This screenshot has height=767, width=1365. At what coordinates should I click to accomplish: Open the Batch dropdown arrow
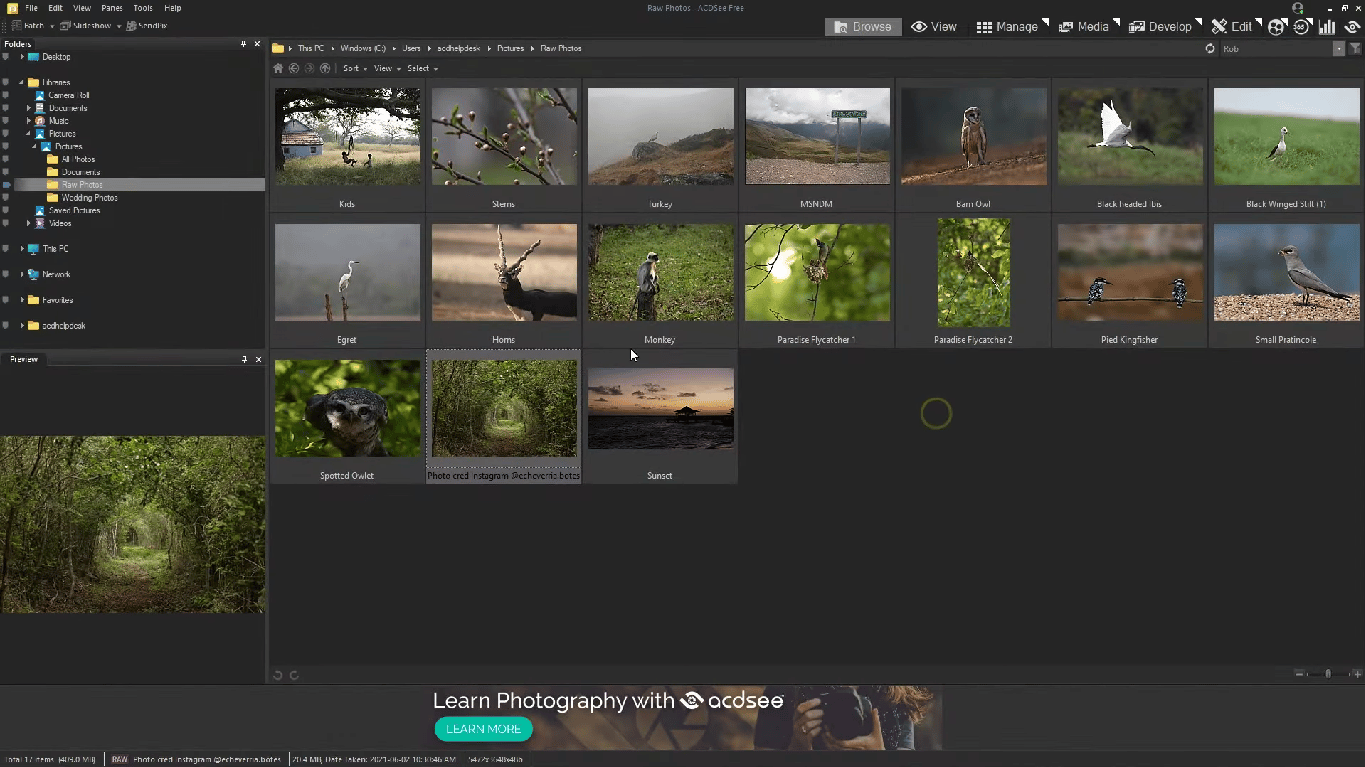click(x=51, y=25)
